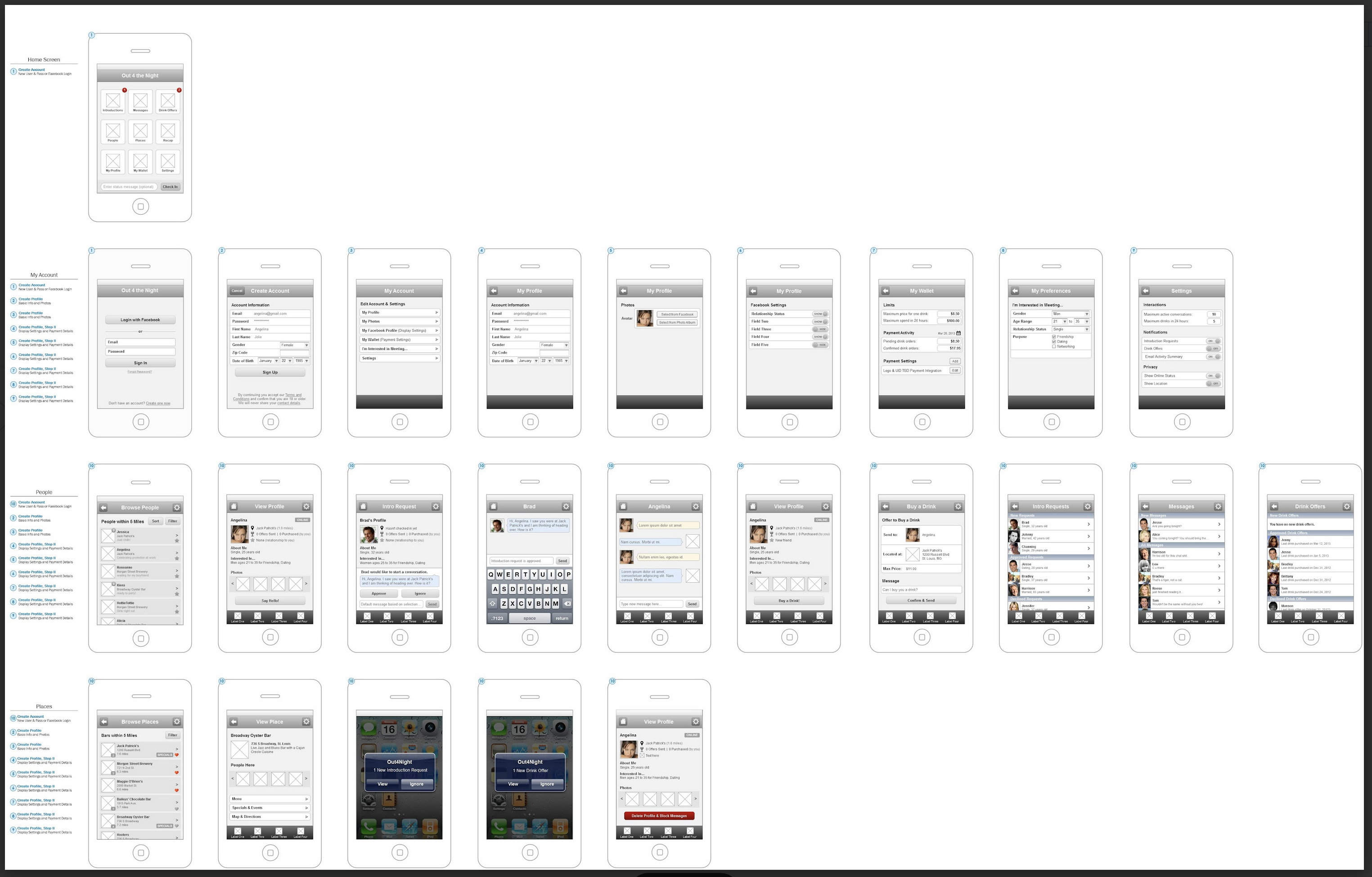The image size is (1372, 877).
Task: Open the People icon on the home screen
Action: 113,132
